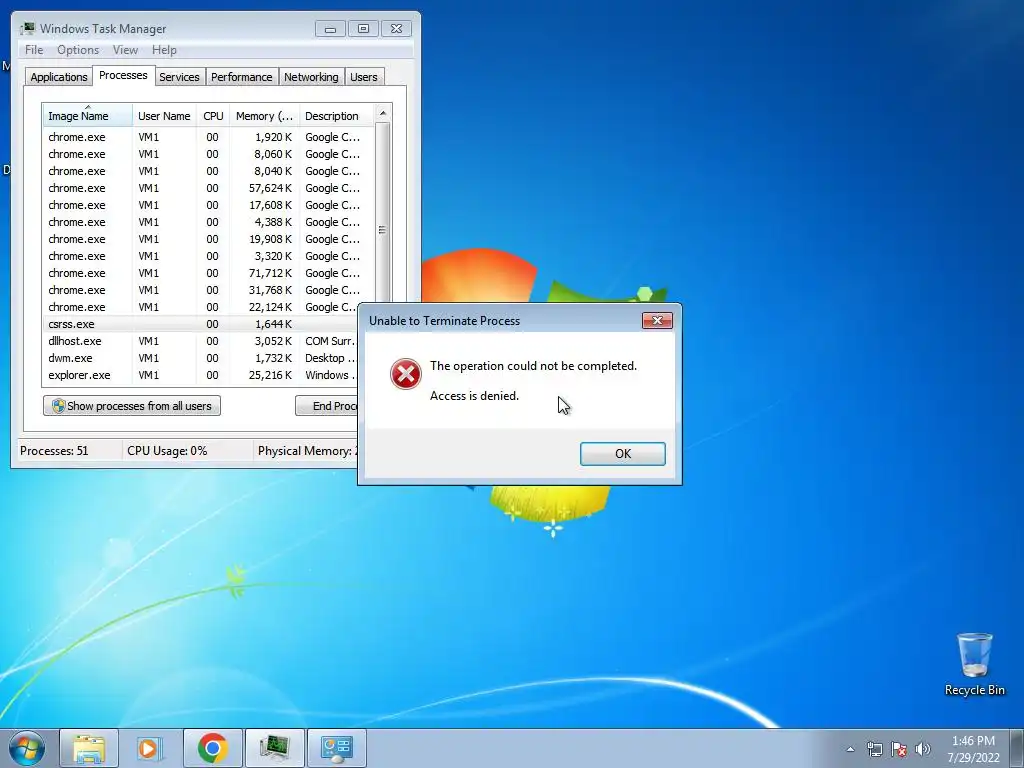The image size is (1024, 768).
Task: Close the Windows Task Manager window
Action: point(396,29)
